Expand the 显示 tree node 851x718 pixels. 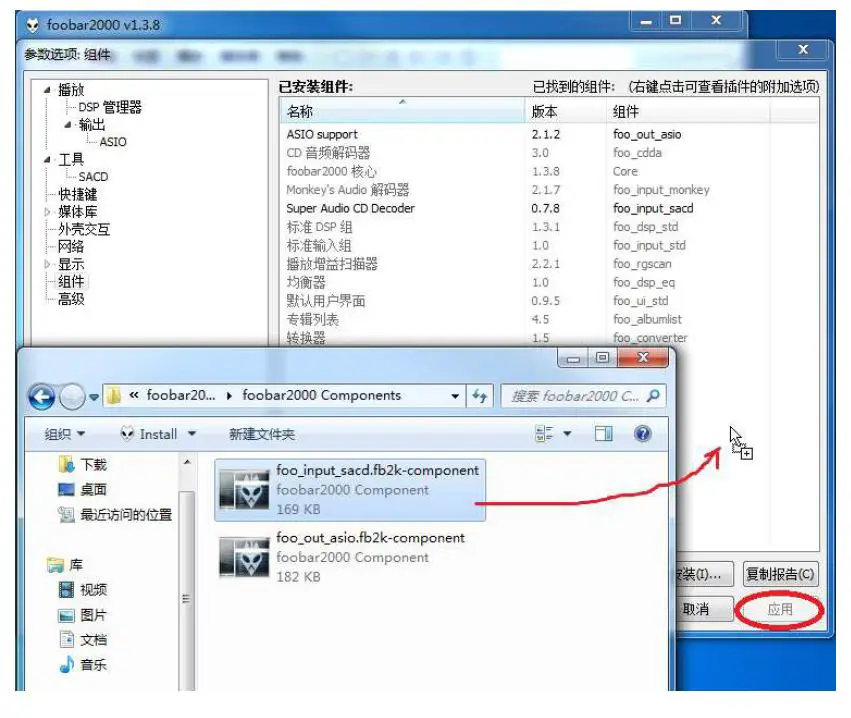click(x=47, y=264)
